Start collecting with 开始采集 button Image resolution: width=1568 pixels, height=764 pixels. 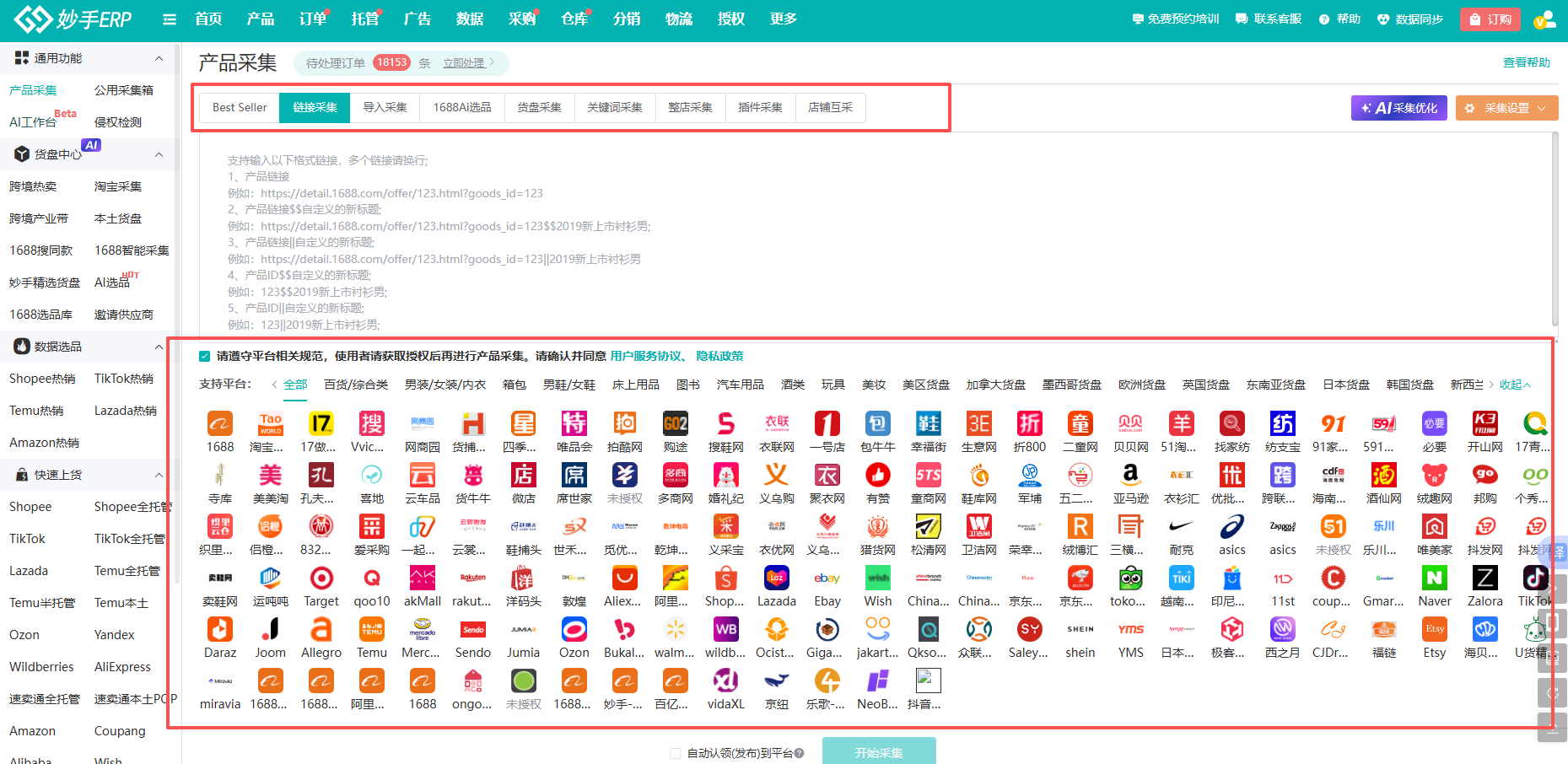tap(879, 751)
